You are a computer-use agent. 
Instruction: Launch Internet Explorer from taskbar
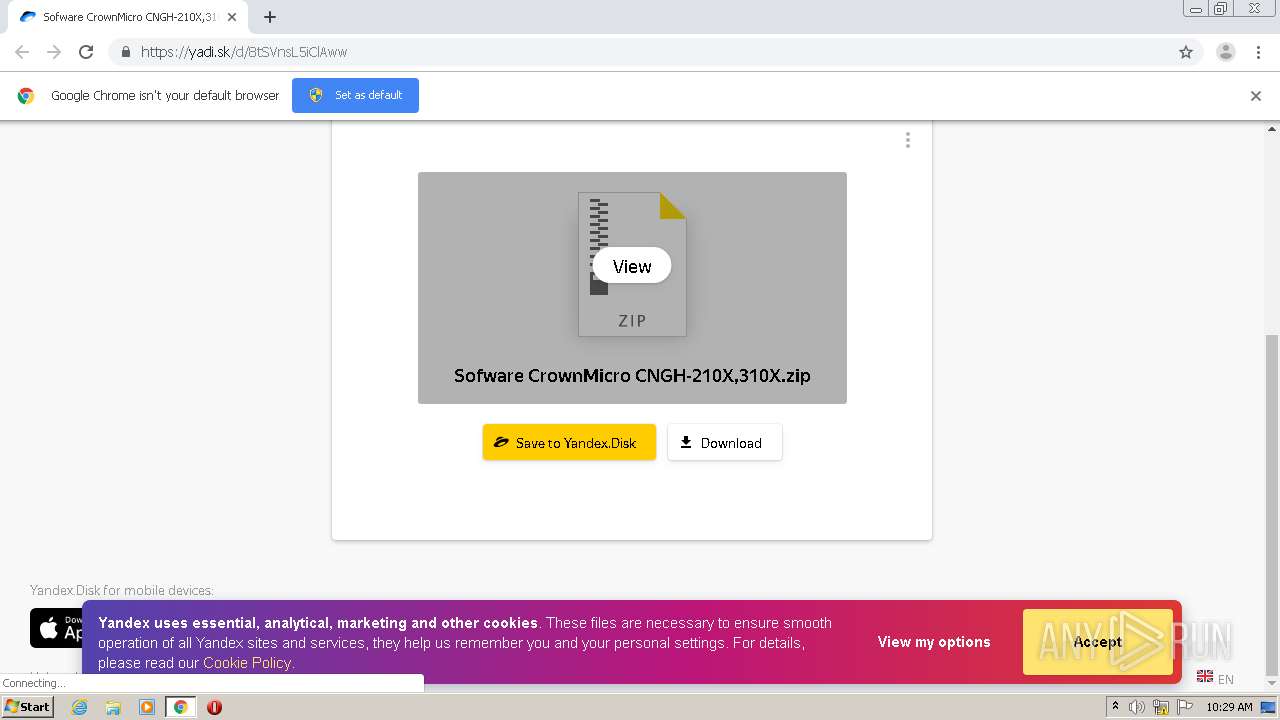point(79,707)
